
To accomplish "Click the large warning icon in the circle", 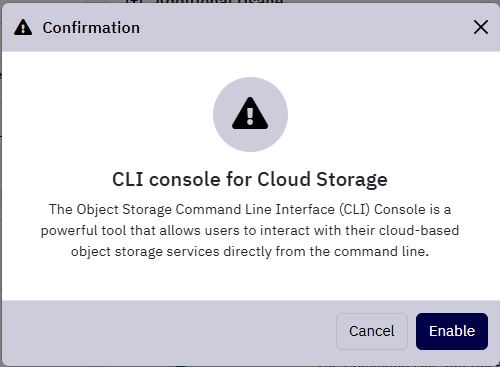I will pyautogui.click(x=250, y=113).
